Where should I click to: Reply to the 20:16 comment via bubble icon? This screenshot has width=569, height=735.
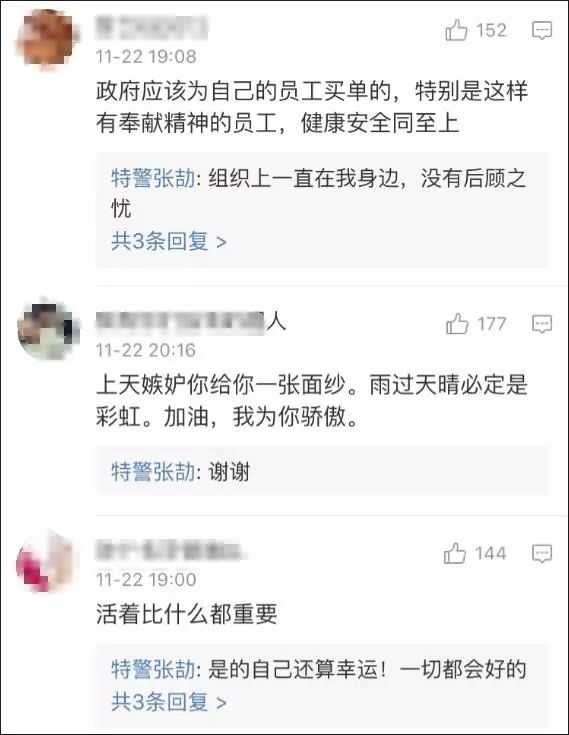[542, 324]
